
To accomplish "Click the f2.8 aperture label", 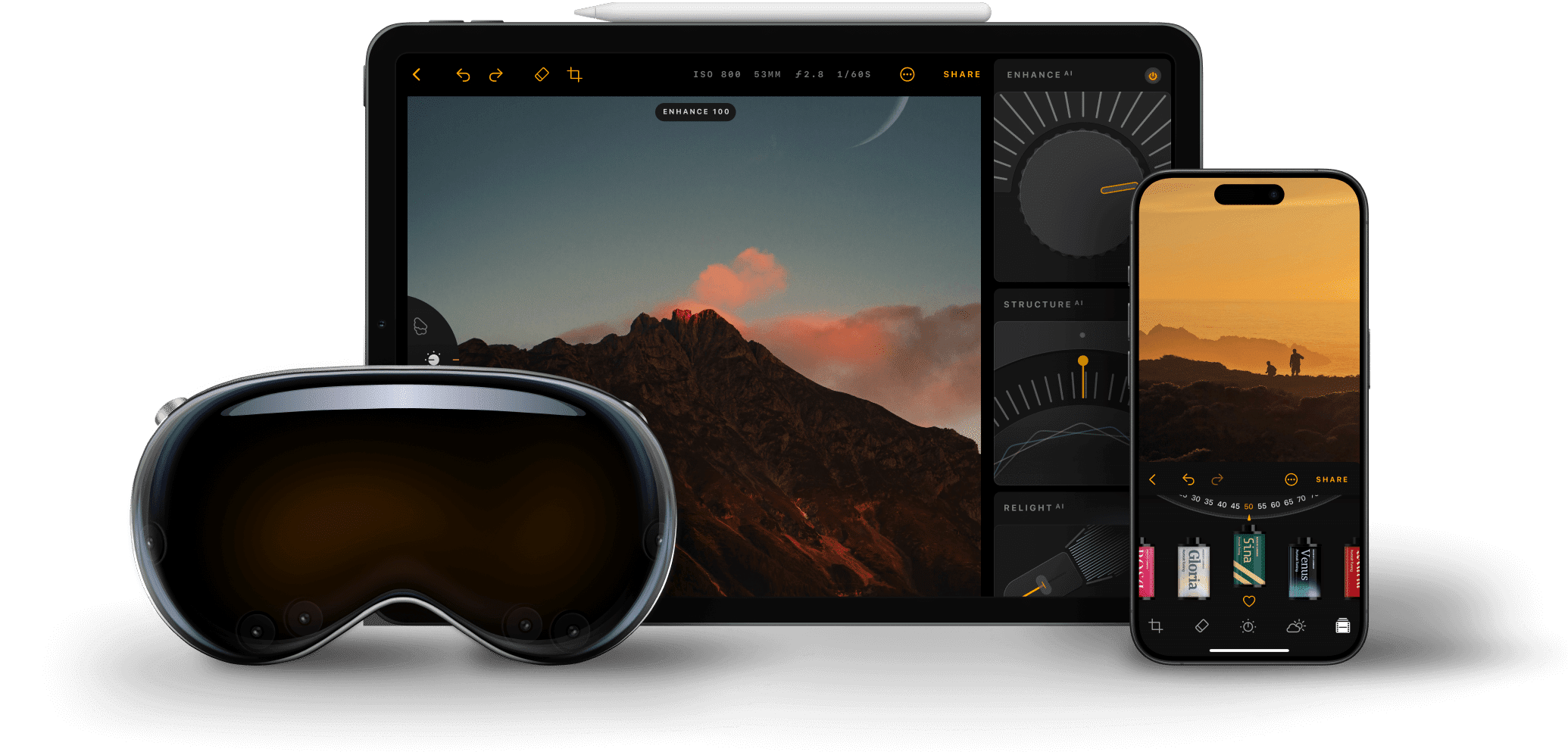I will click(x=809, y=74).
